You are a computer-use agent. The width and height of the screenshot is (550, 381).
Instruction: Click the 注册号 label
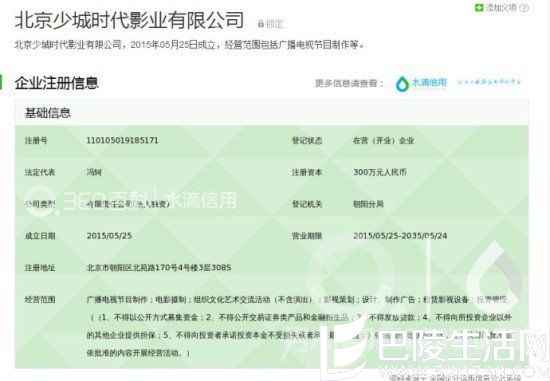coord(35,141)
